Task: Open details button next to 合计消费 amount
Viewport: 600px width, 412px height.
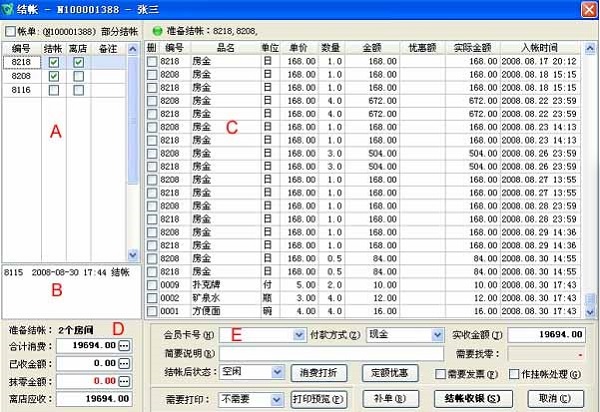Action: pyautogui.click(x=124, y=346)
